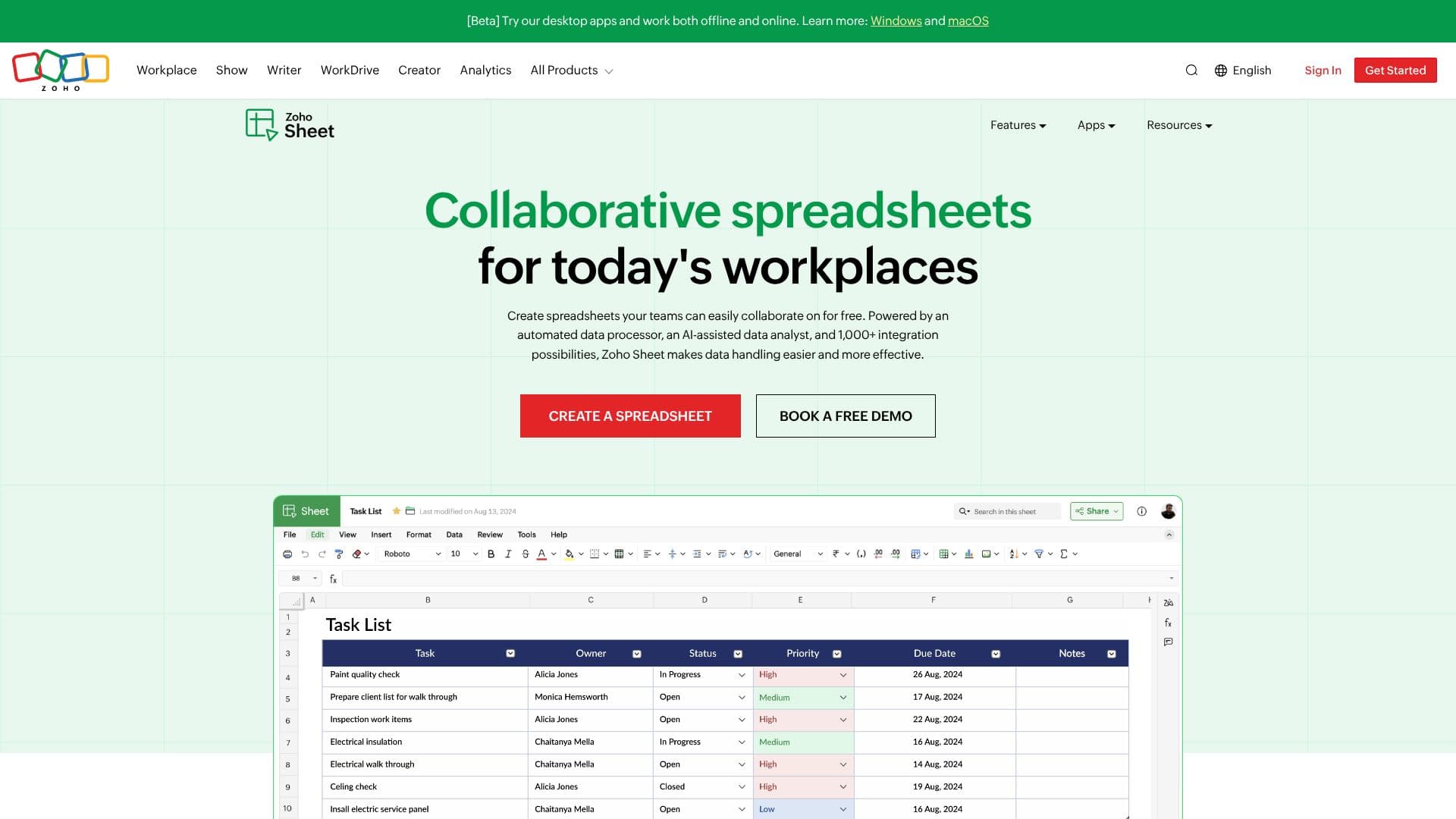Open the Format menu
Image resolution: width=1456 pixels, height=819 pixels.
419,535
